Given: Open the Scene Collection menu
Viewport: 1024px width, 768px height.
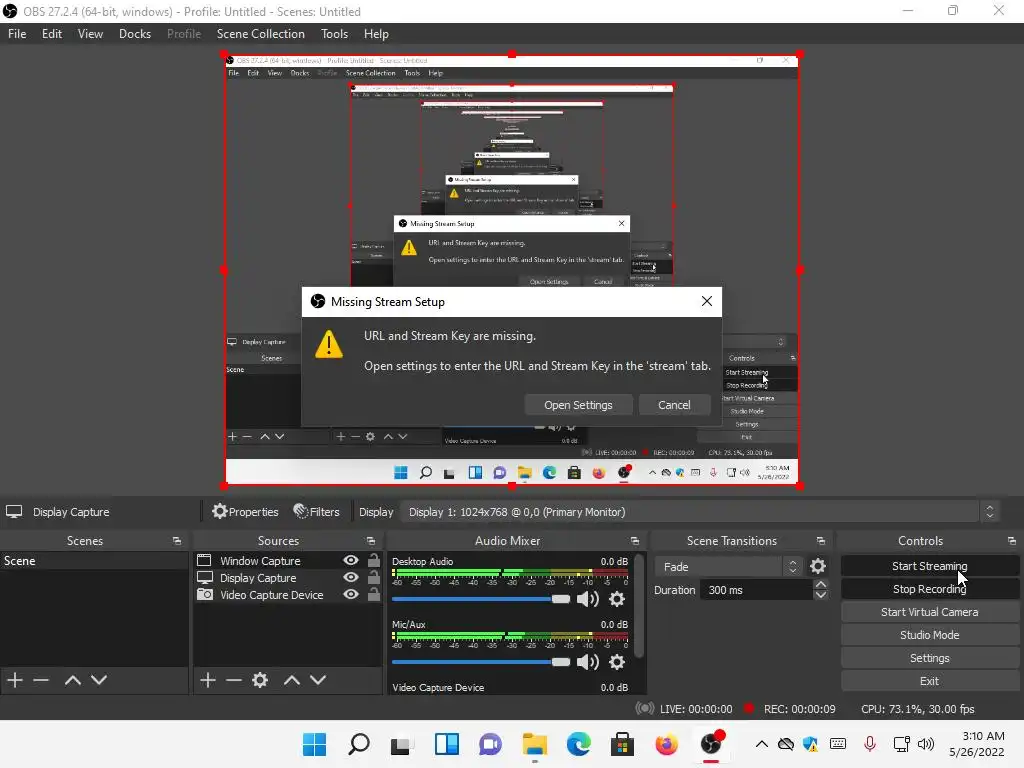Looking at the screenshot, I should click(261, 34).
